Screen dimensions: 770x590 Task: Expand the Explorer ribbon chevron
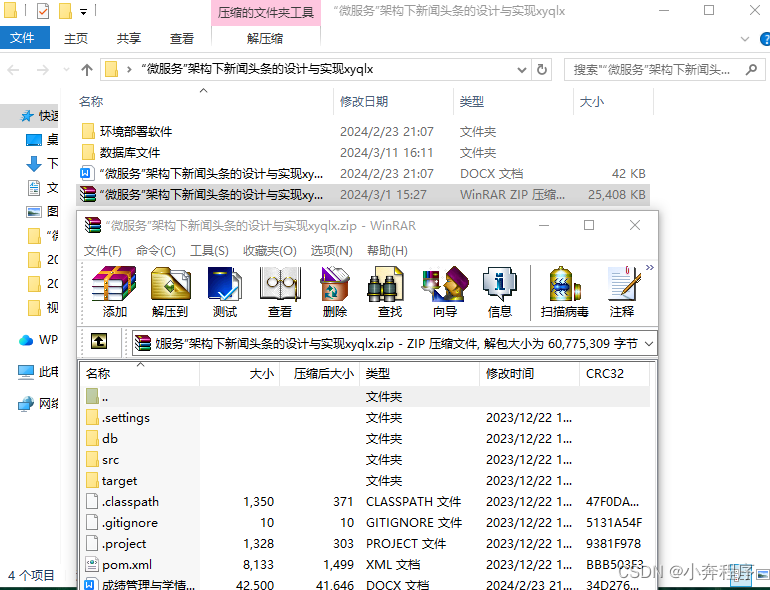click(744, 39)
